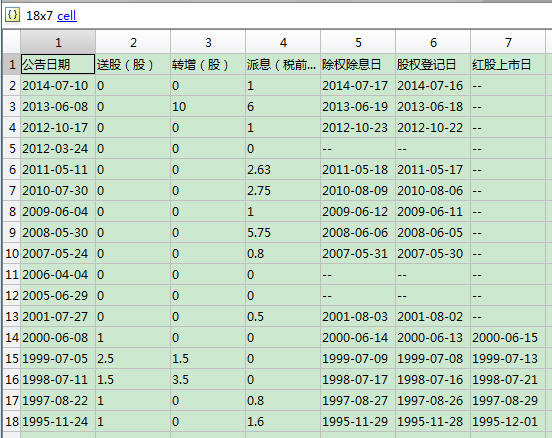Click the 除权除息日 header cell
This screenshot has width=552, height=438.
(x=358, y=64)
